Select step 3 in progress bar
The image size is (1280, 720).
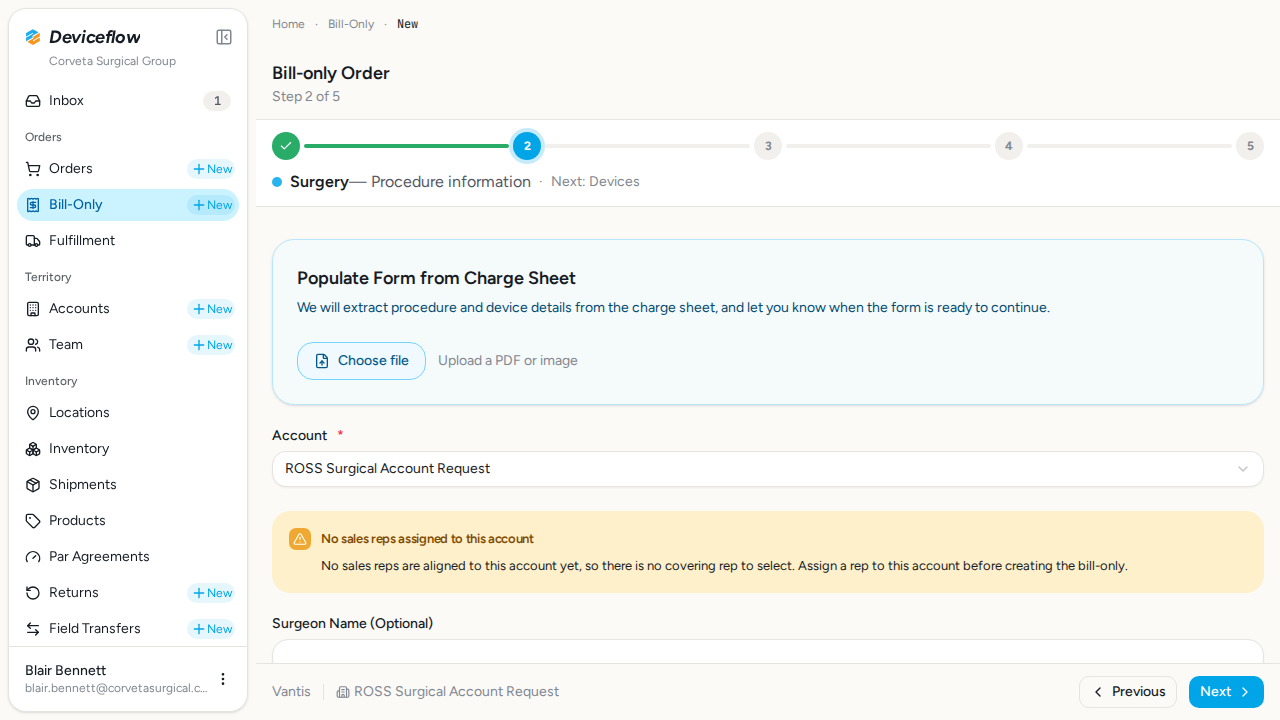point(768,146)
